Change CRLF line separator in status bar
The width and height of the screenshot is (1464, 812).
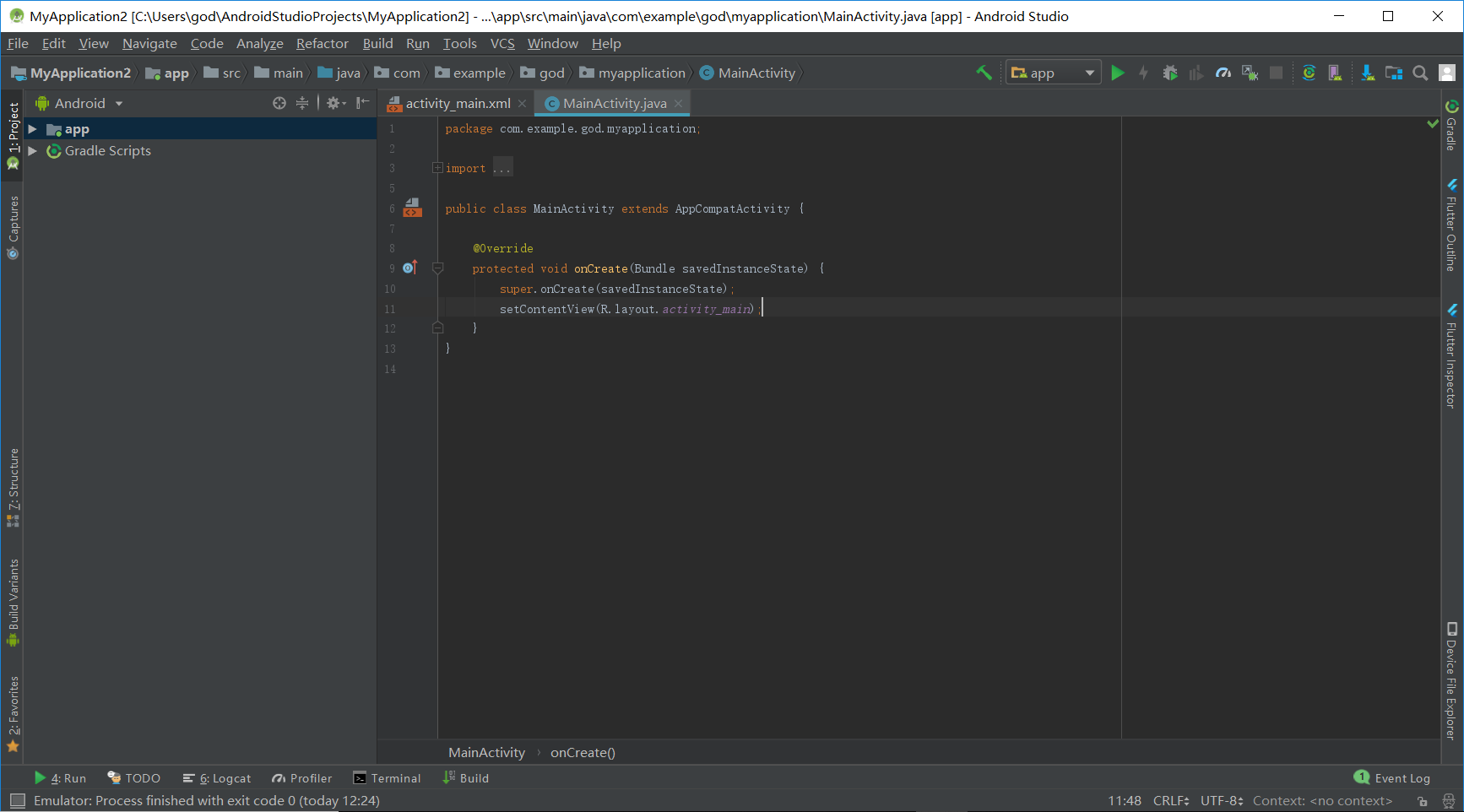point(1171,801)
